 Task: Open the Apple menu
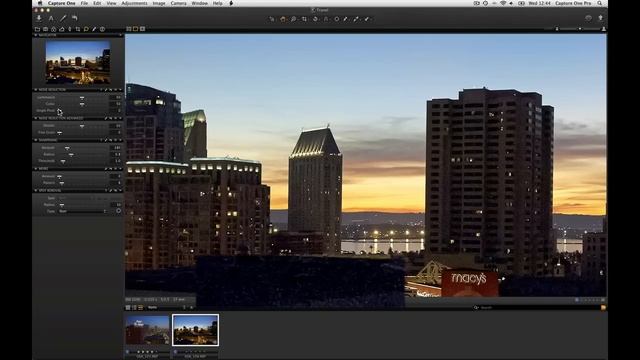click(x=40, y=3)
